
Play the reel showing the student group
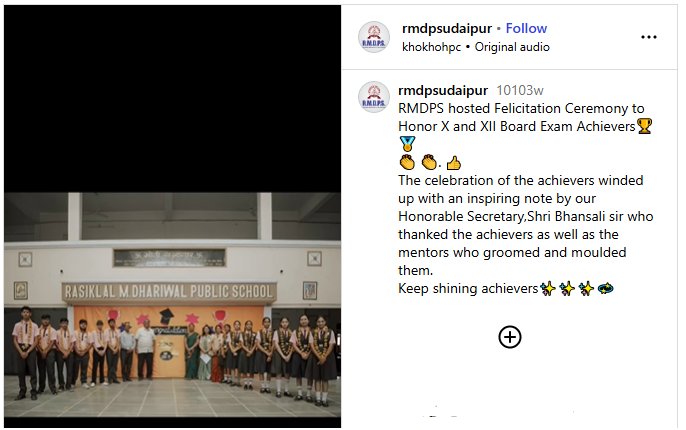click(x=172, y=217)
